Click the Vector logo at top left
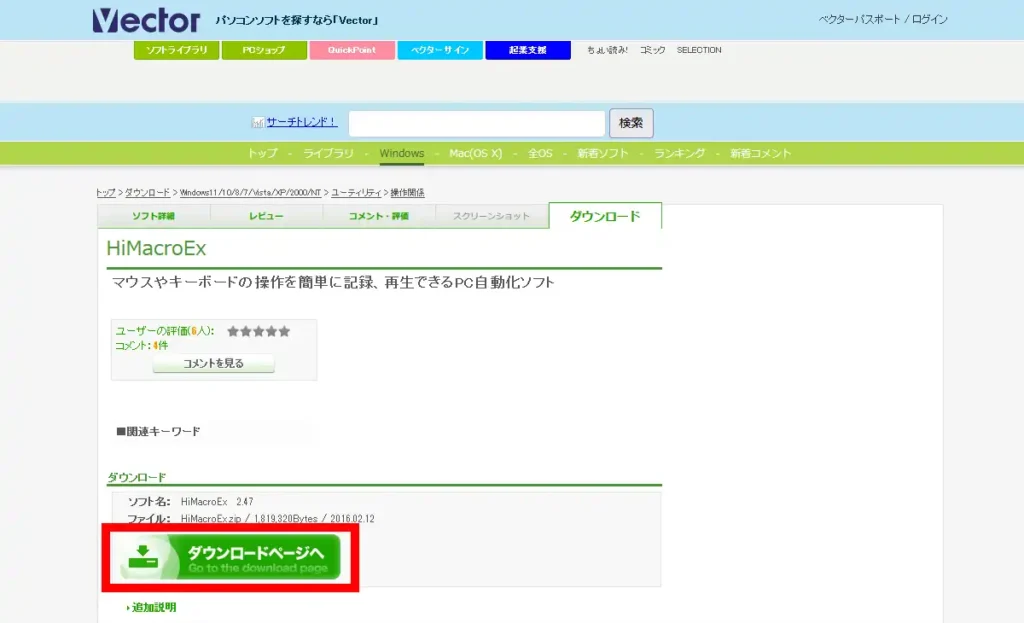The image size is (1024, 623). (146, 19)
